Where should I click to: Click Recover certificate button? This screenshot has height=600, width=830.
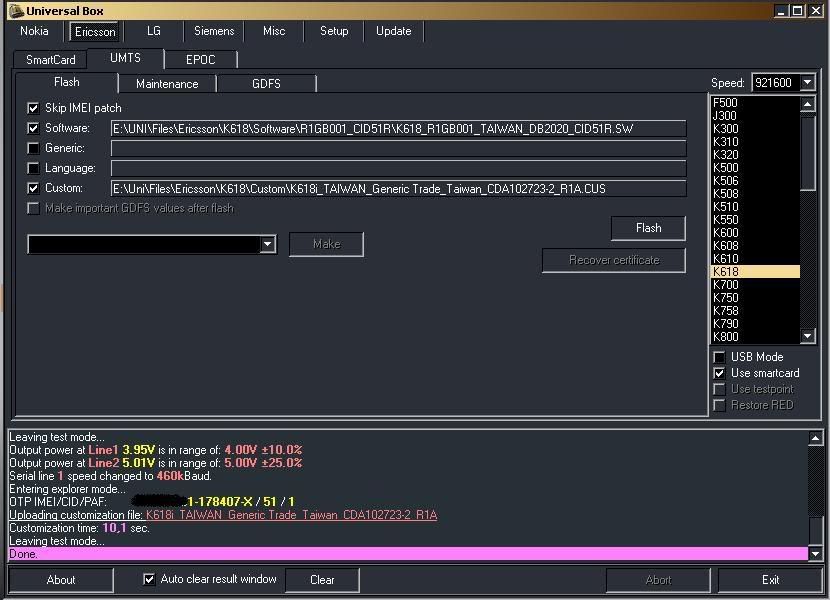tap(614, 260)
